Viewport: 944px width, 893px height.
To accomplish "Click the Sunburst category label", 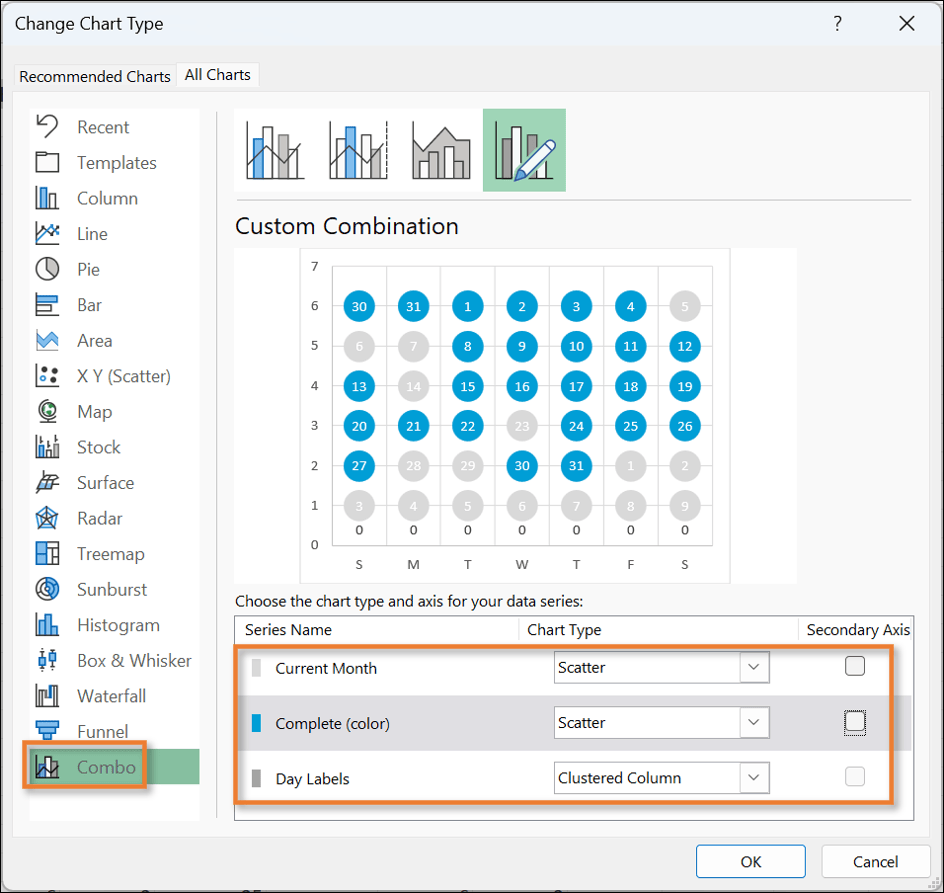I will tap(112, 590).
